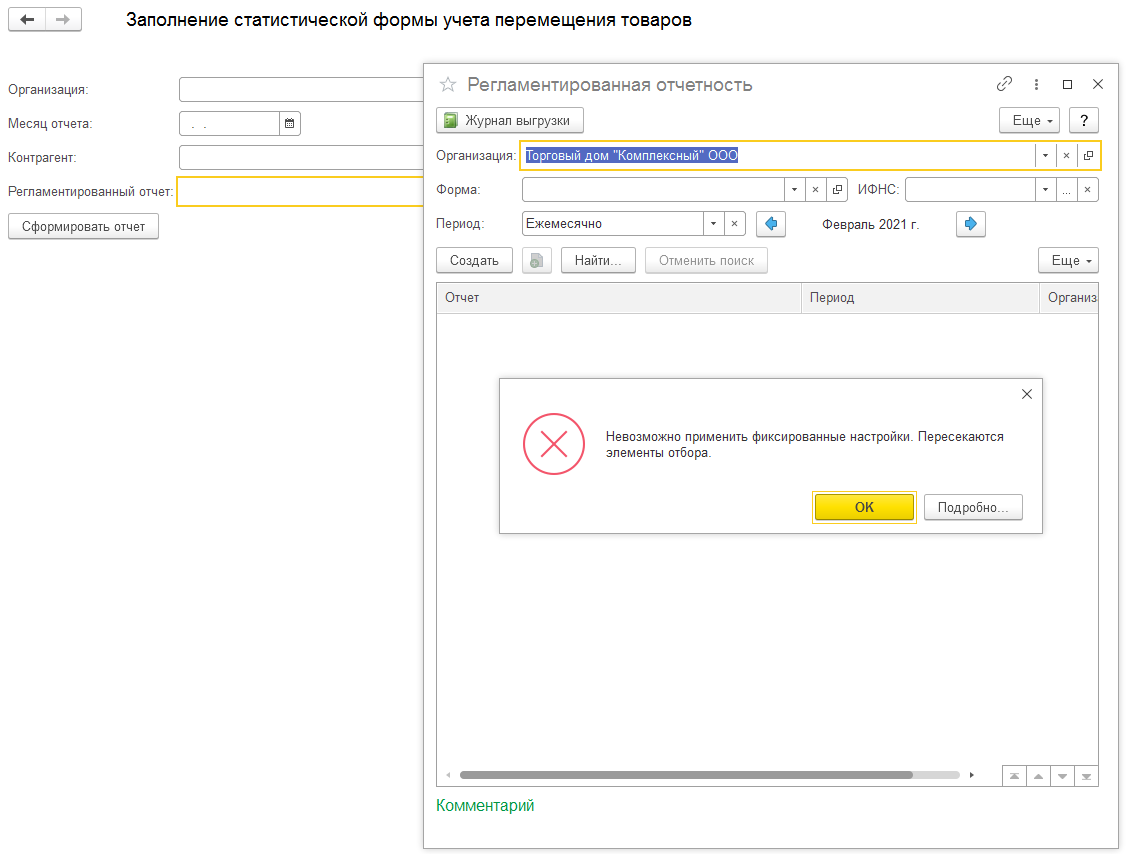
Task: Click the horizontal scrollbar right arrow
Action: (x=972, y=775)
